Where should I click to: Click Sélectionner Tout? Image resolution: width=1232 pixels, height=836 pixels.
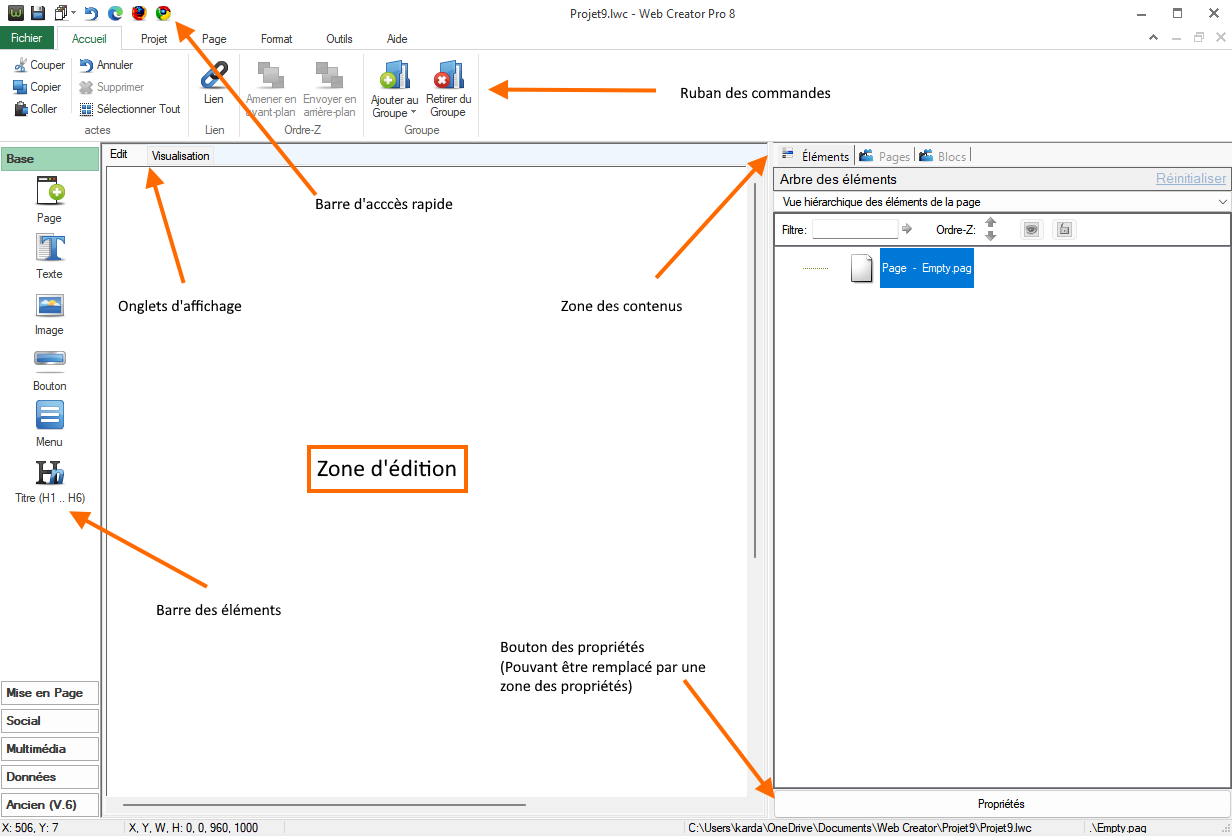pos(130,109)
